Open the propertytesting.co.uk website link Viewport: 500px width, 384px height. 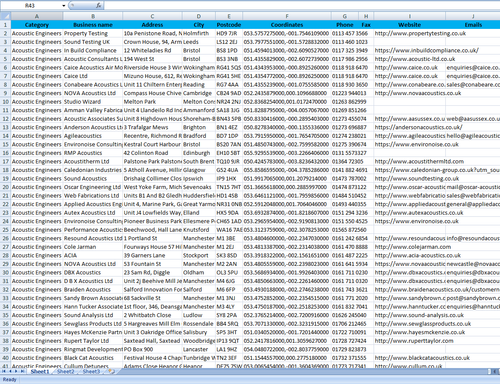pos(420,33)
